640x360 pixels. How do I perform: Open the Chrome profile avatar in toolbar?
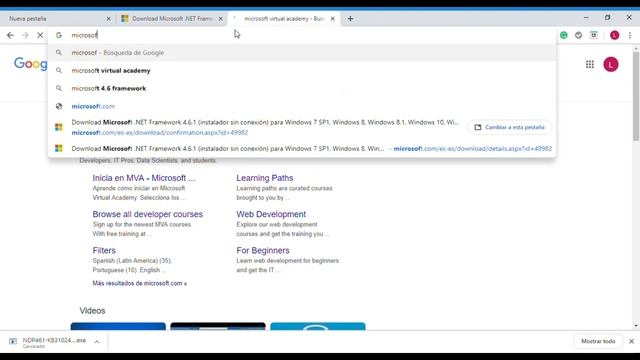[x=614, y=36]
